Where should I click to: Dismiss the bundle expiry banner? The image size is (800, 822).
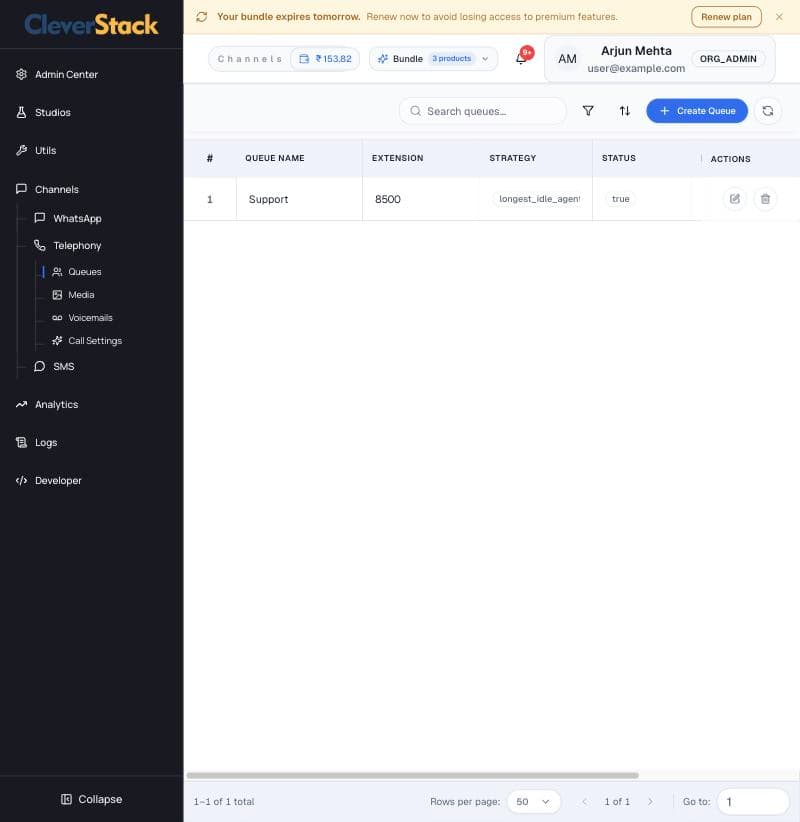(x=779, y=17)
